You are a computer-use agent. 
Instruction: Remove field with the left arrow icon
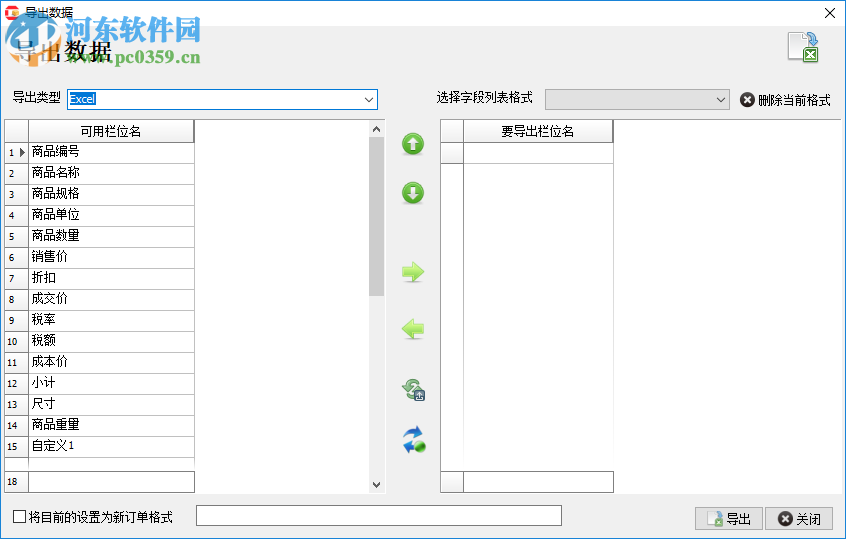point(413,329)
